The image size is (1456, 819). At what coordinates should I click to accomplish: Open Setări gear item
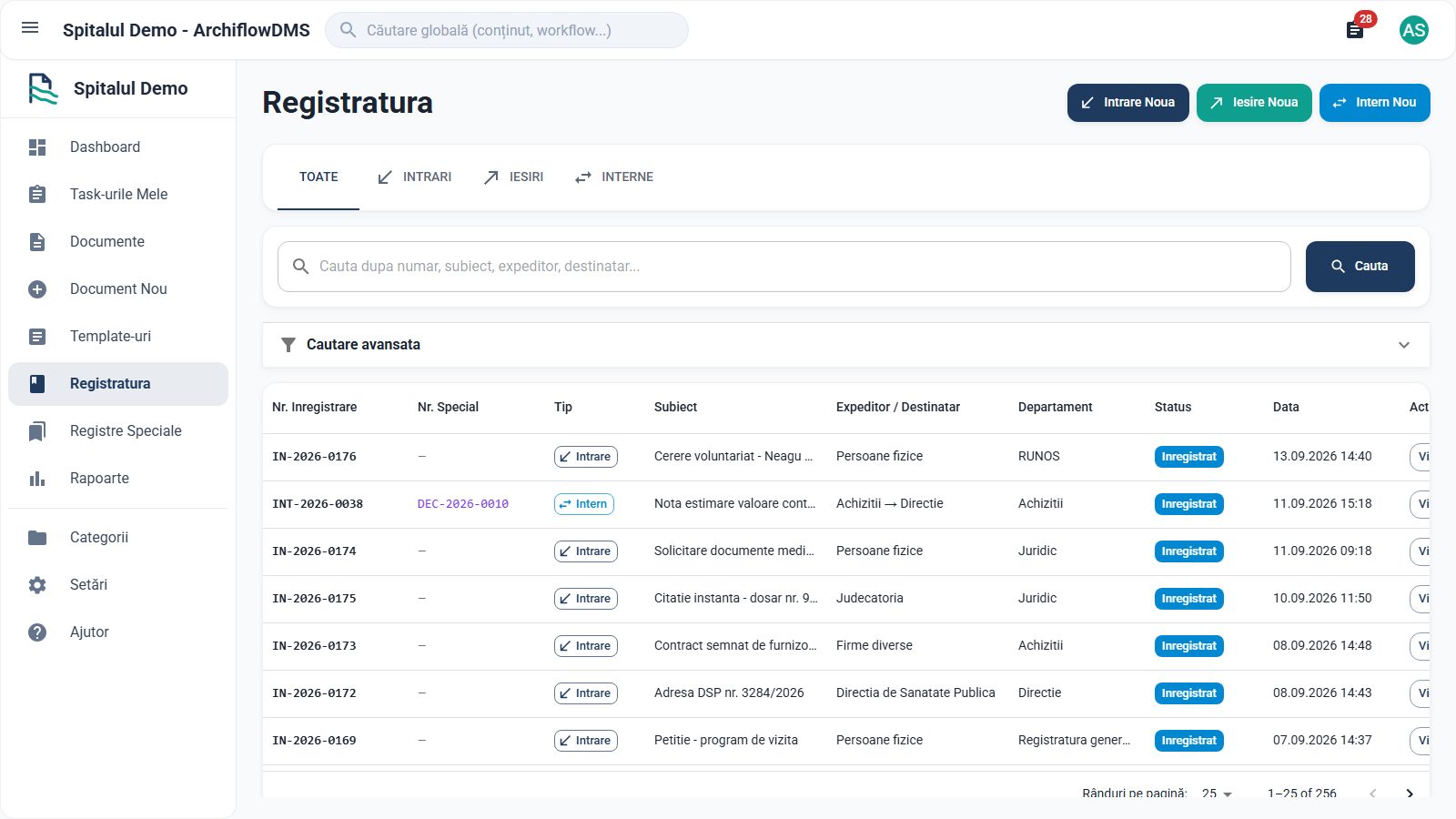pos(118,584)
